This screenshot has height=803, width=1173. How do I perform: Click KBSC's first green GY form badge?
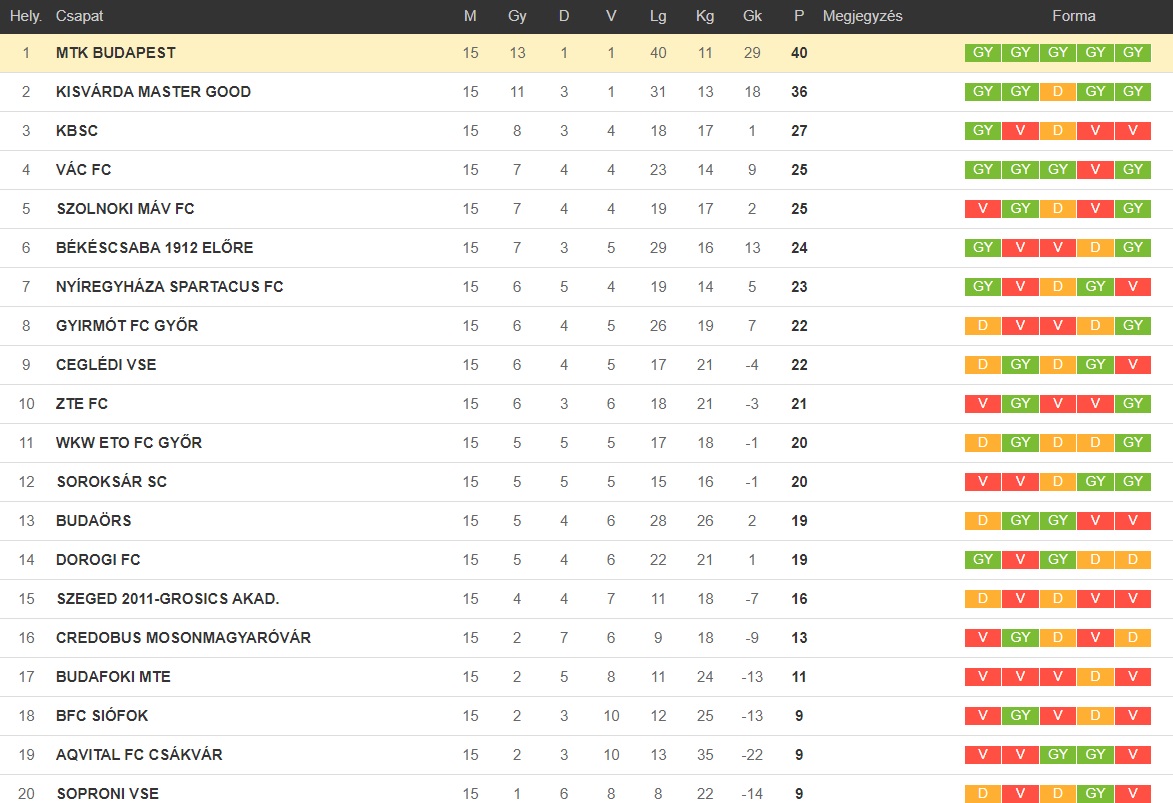(x=983, y=130)
